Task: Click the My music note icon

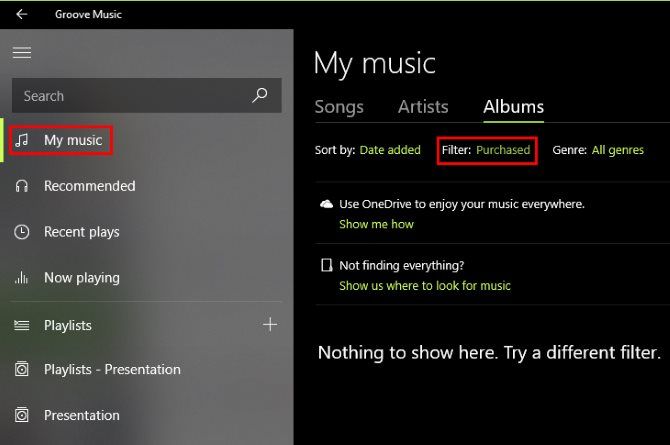Action: (x=22, y=140)
